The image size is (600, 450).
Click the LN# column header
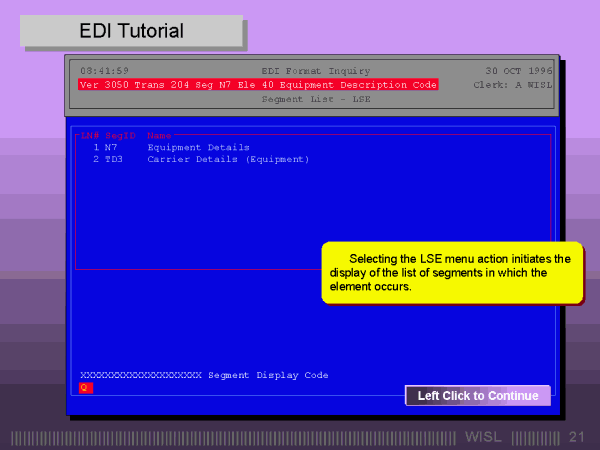click(90, 134)
